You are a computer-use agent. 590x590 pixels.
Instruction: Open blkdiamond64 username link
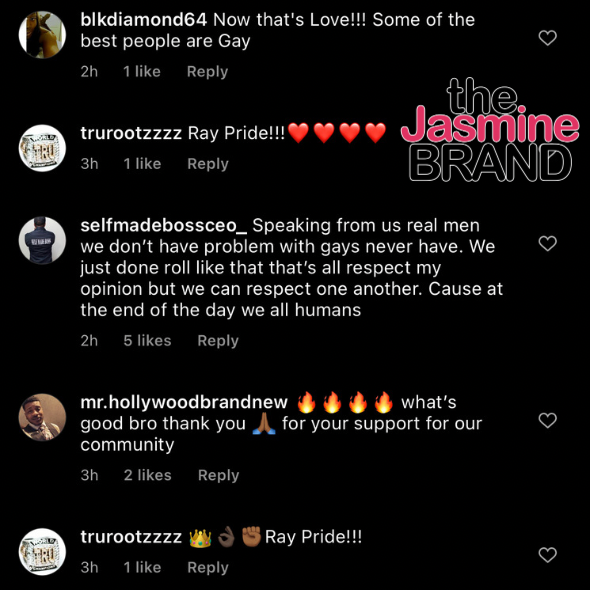pyautogui.click(x=143, y=20)
